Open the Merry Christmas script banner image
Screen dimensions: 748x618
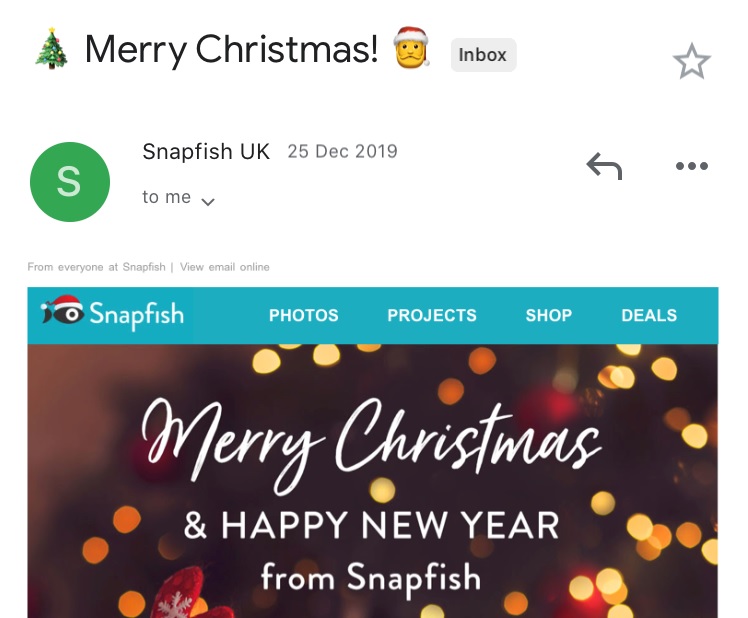coord(373,481)
